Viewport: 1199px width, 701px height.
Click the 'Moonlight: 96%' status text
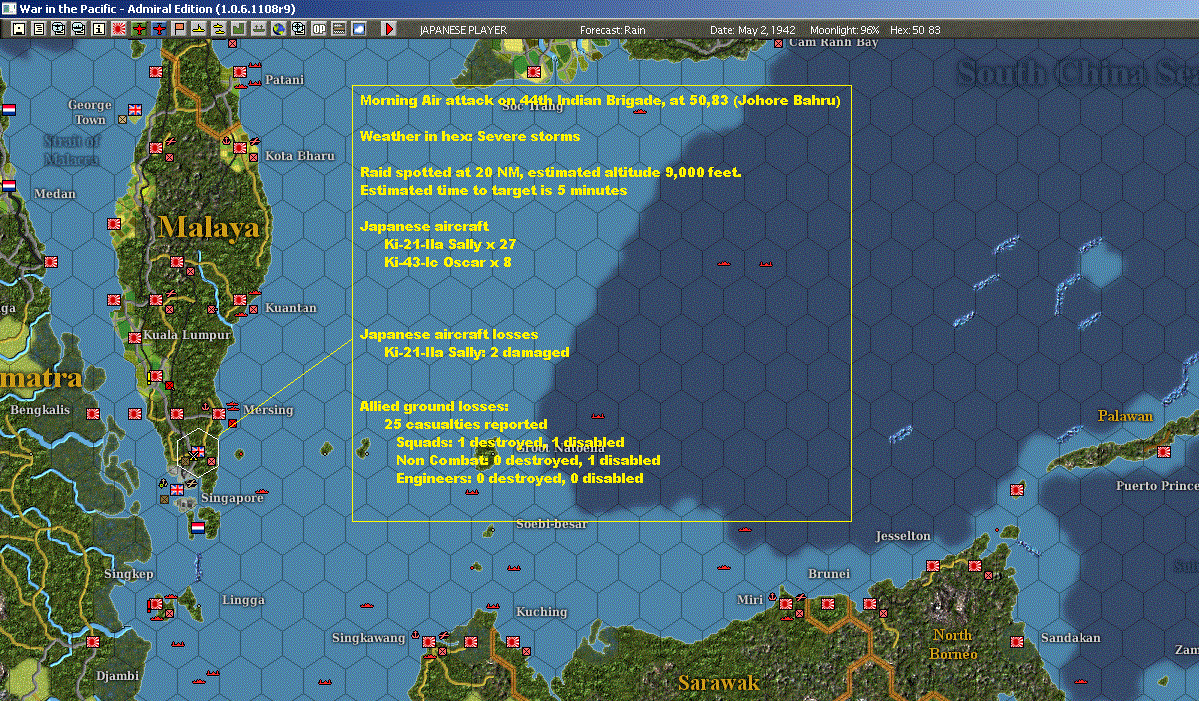tap(845, 30)
